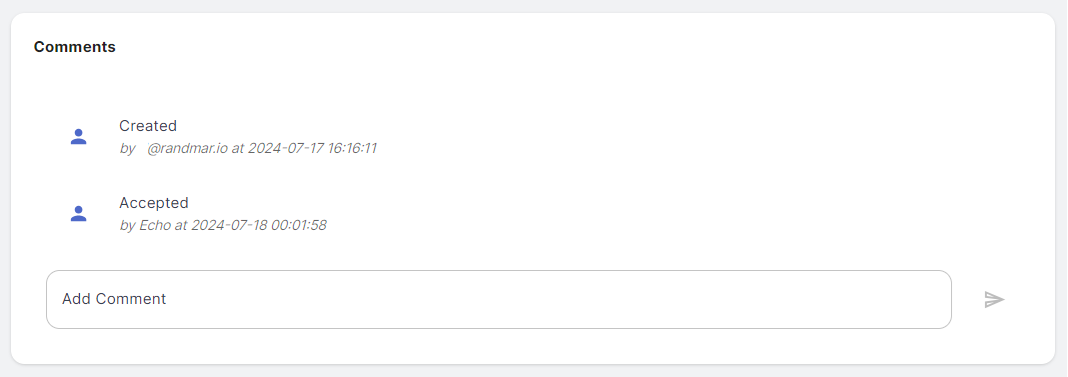The height and width of the screenshot is (377, 1068).
Task: Select the Created status label
Action: point(148,126)
